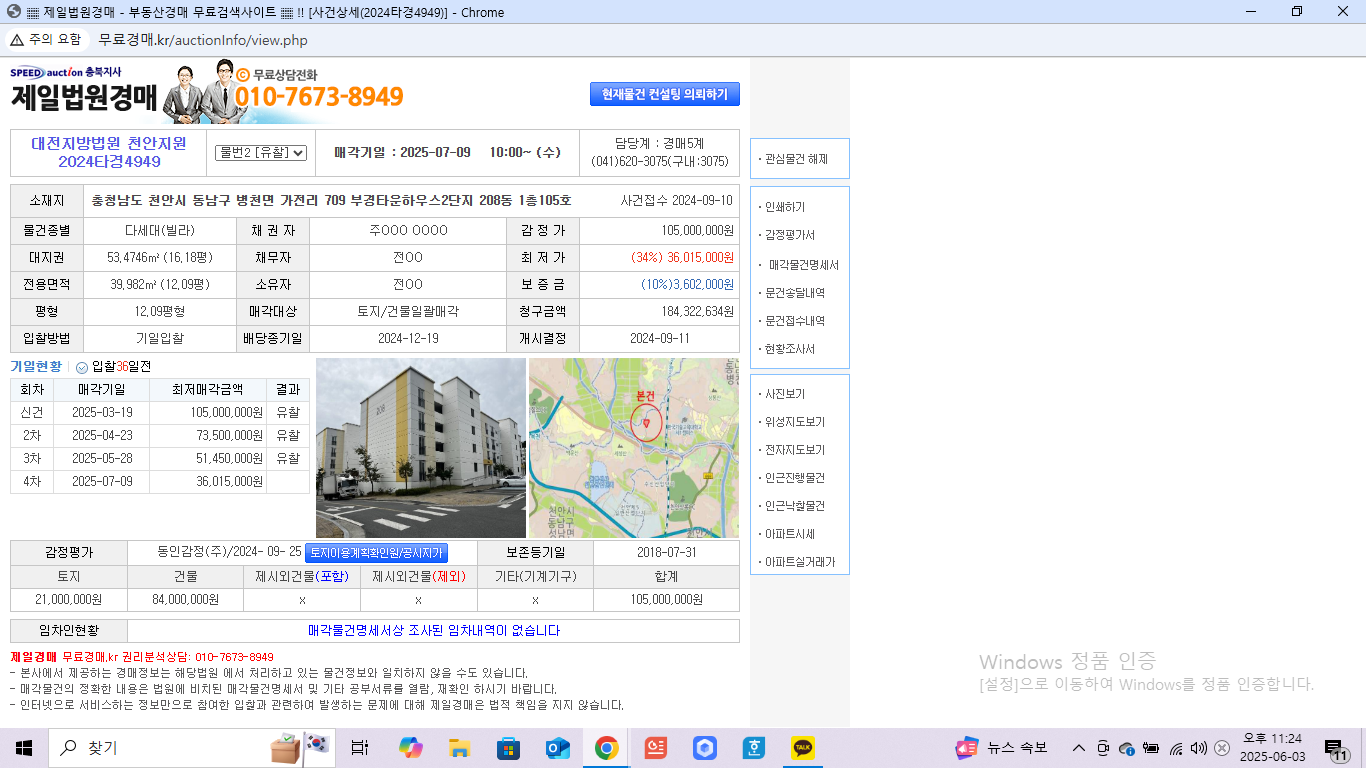
Task: Click the 2025-05-28 sale date cell
Action: click(x=102, y=458)
